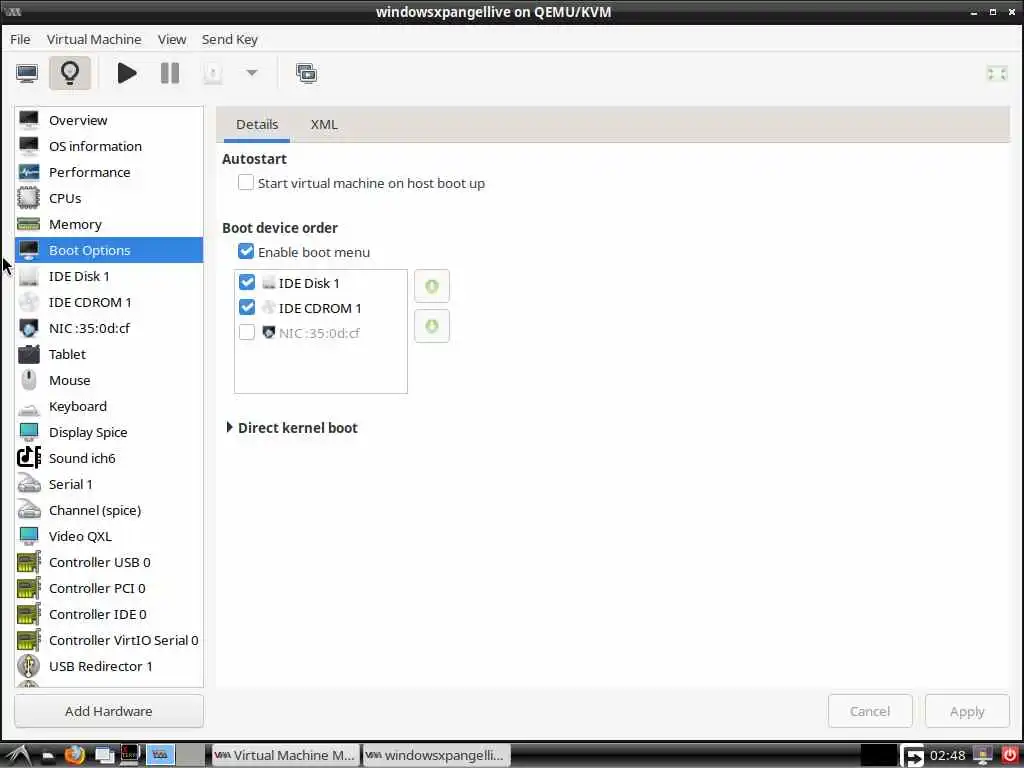Select IDE Disk 1 in sidebar
Viewport: 1024px width, 768px height.
(109, 276)
